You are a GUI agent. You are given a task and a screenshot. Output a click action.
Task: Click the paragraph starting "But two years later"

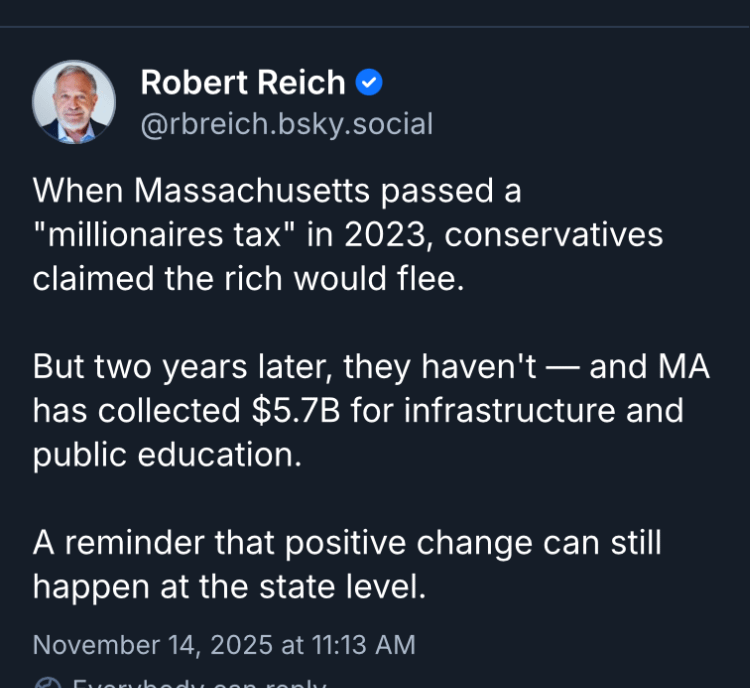click(x=371, y=410)
